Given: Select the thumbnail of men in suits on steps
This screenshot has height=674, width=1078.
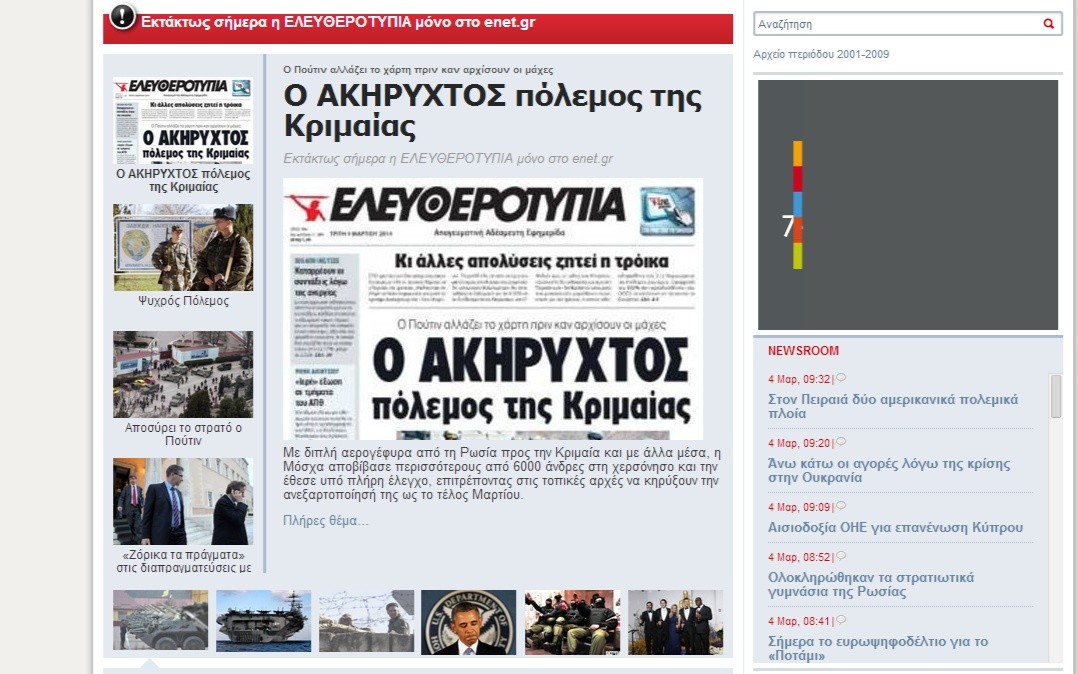Looking at the screenshot, I should [x=183, y=502].
